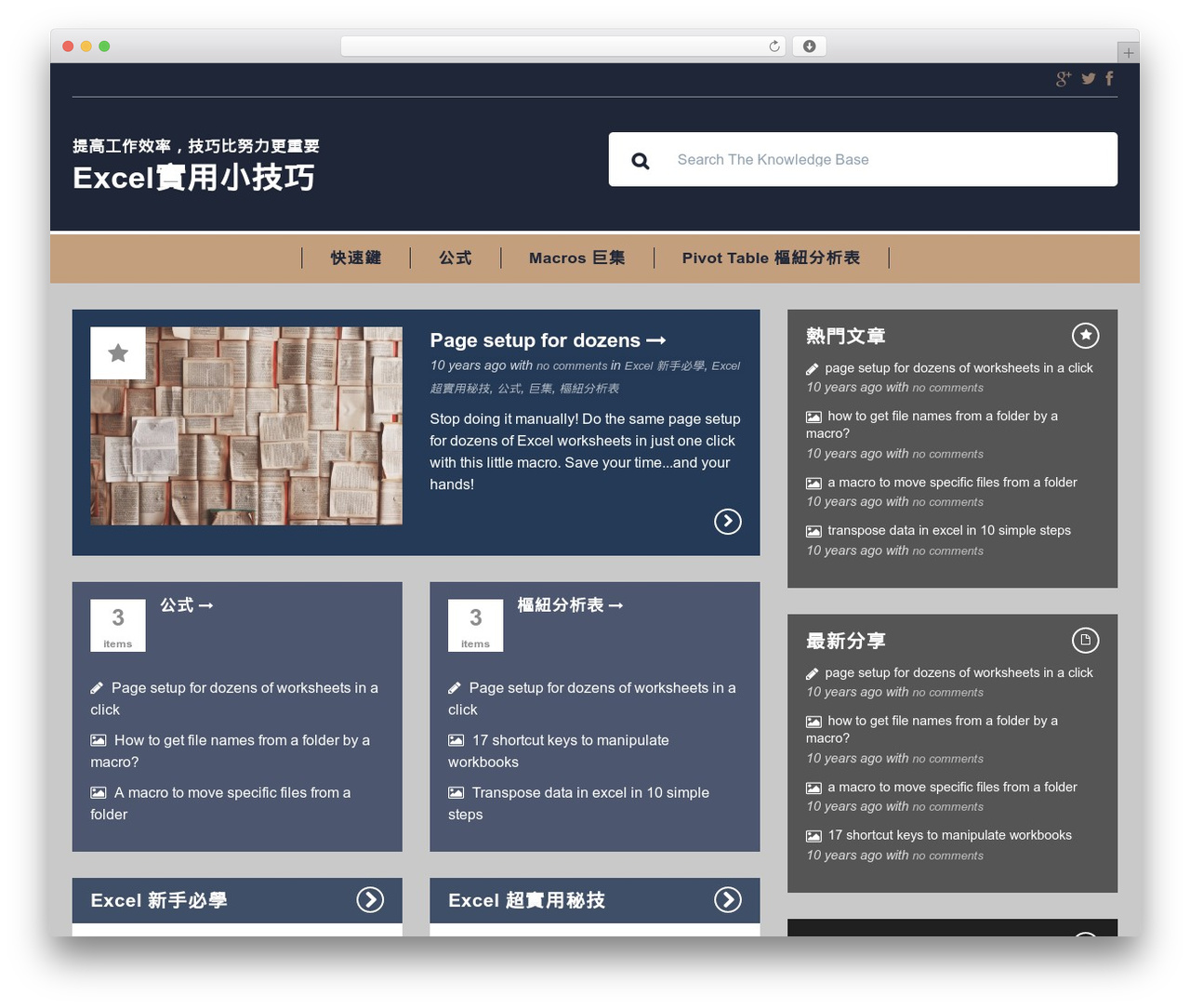
Task: Open how to get file names in 熱門文章
Action: pyautogui.click(x=932, y=425)
